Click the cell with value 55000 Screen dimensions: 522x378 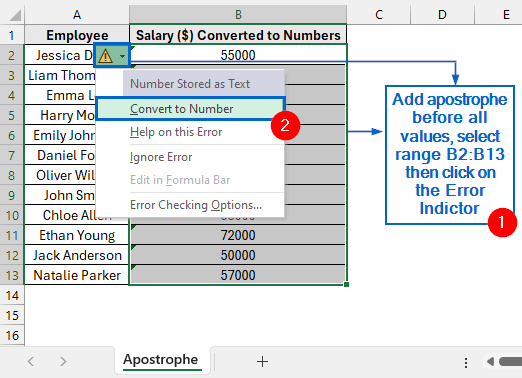tap(238, 55)
